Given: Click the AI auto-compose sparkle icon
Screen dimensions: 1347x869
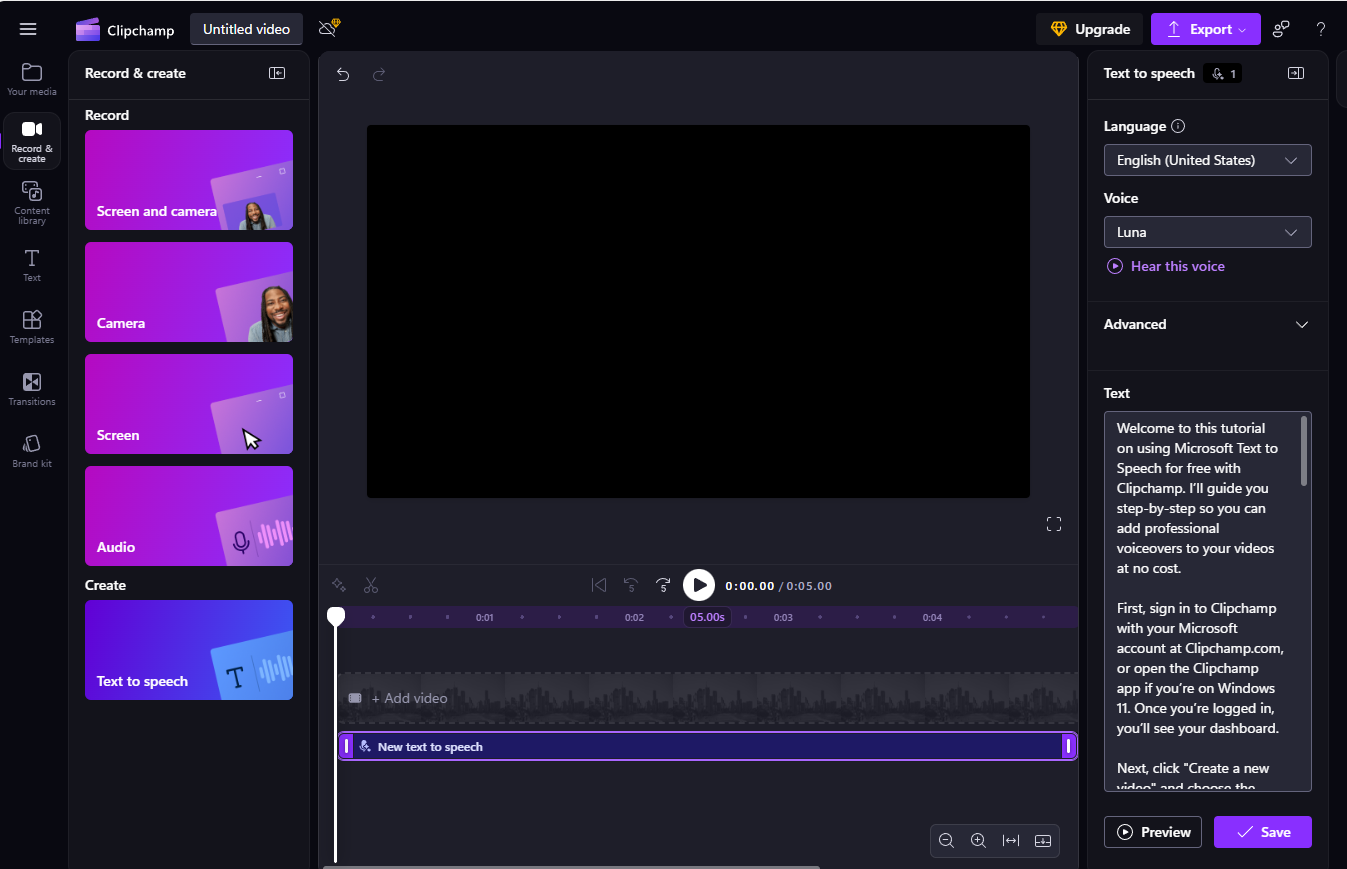Looking at the screenshot, I should click(x=339, y=585).
